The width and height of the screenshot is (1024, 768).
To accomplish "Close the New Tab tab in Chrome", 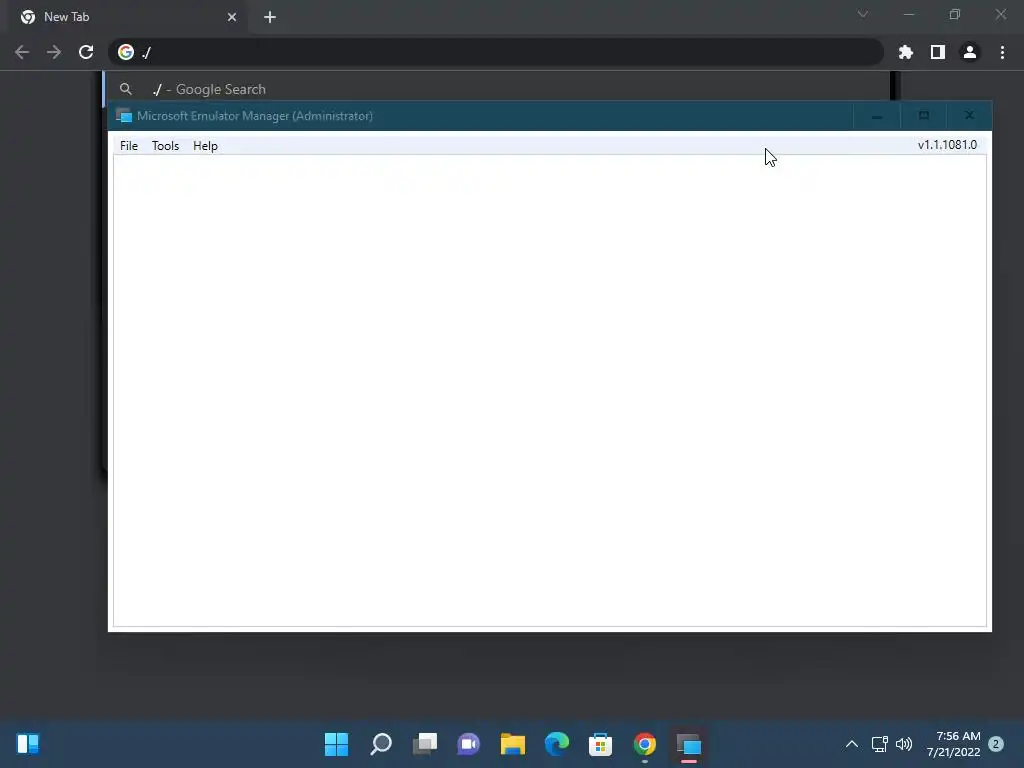I will pyautogui.click(x=232, y=17).
